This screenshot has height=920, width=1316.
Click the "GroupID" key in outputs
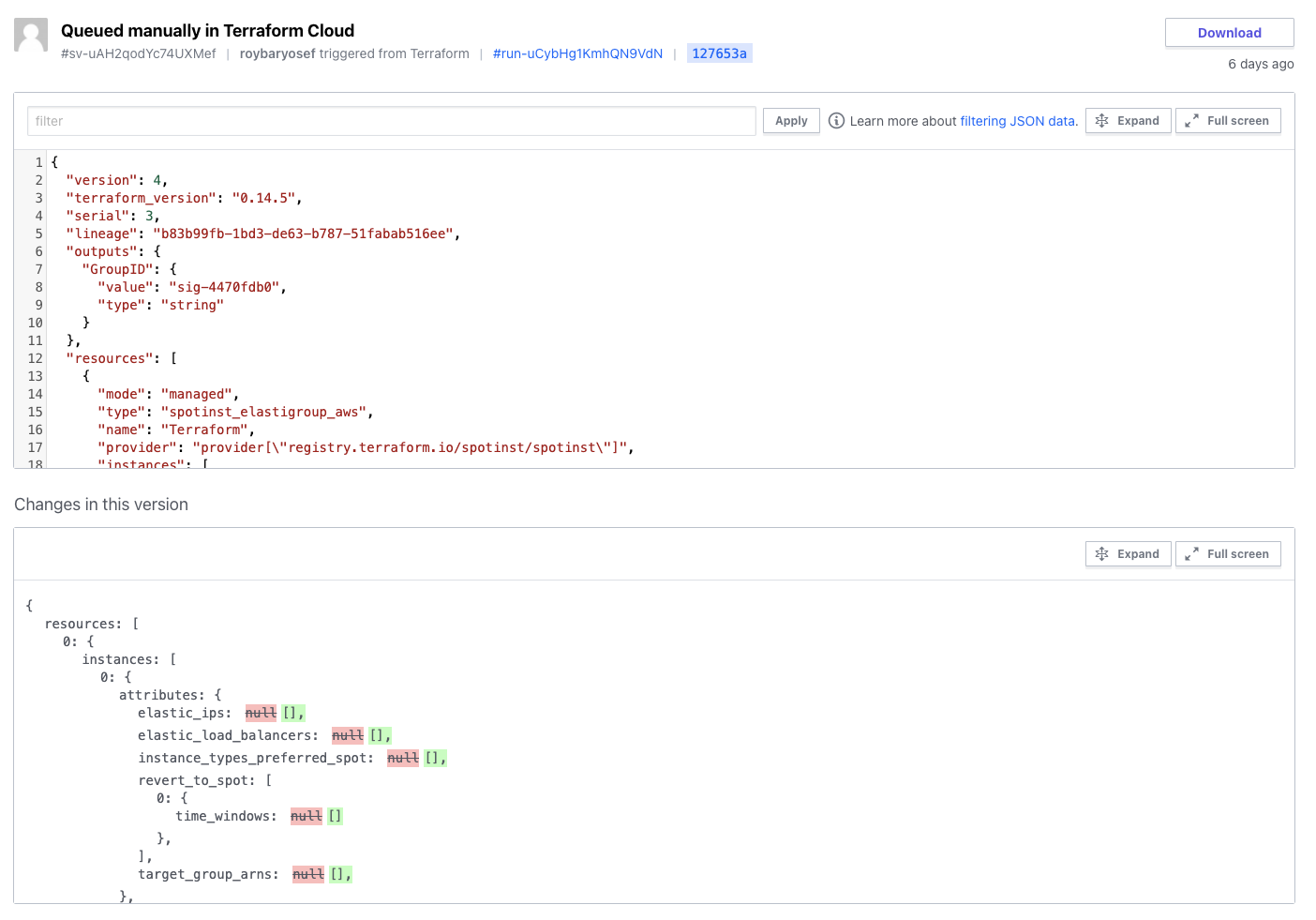click(117, 269)
